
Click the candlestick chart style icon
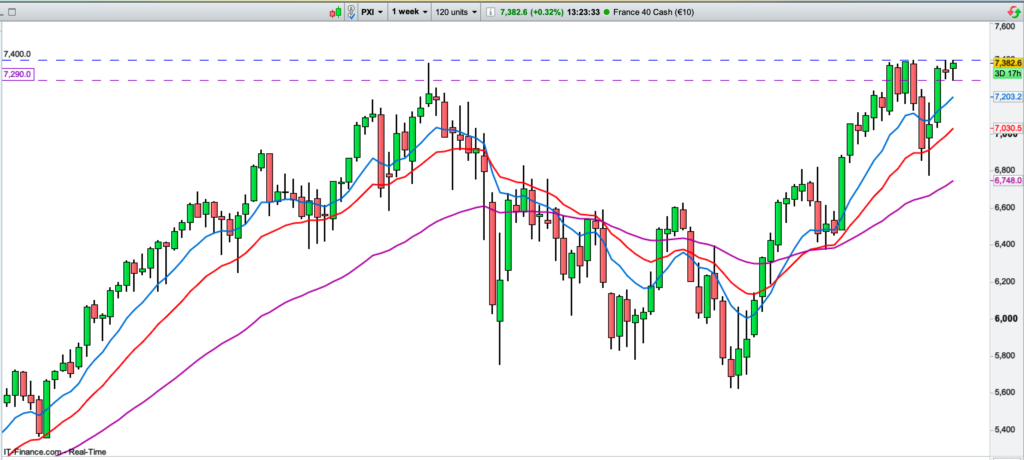click(x=338, y=11)
